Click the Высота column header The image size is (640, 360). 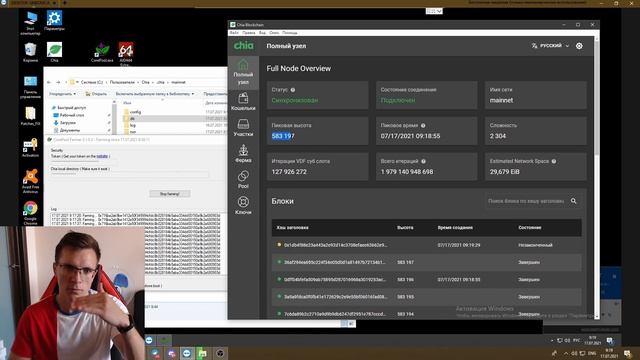[405, 228]
